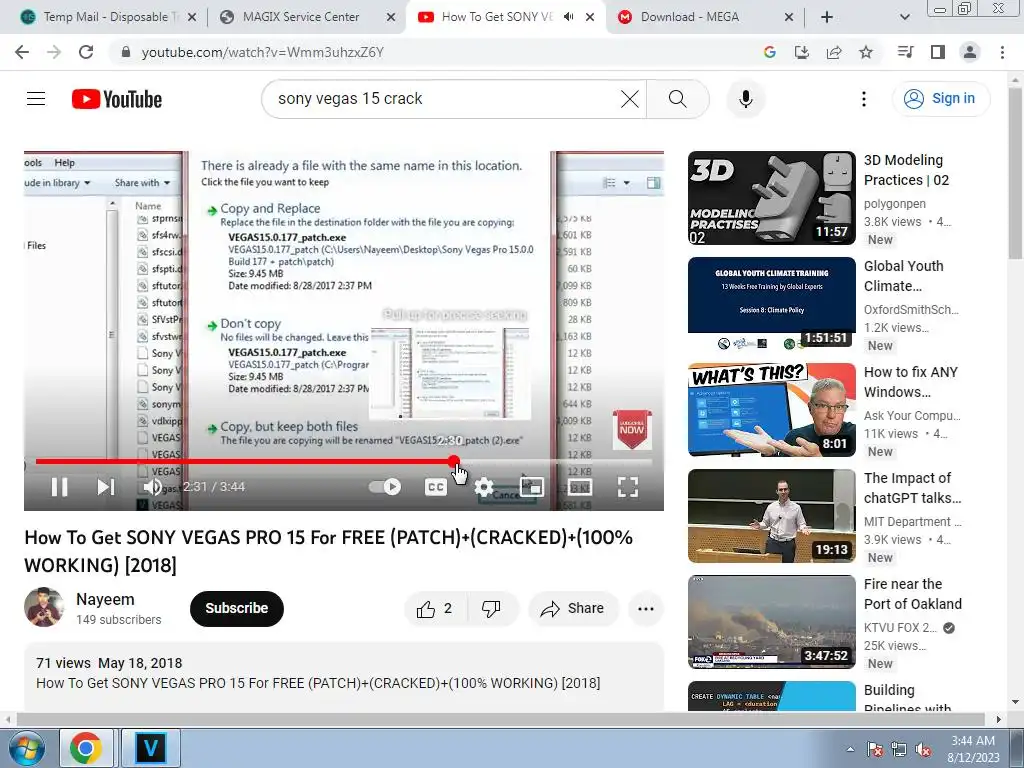
Task: Open Chrome three-dot menu
Action: (x=1002, y=52)
